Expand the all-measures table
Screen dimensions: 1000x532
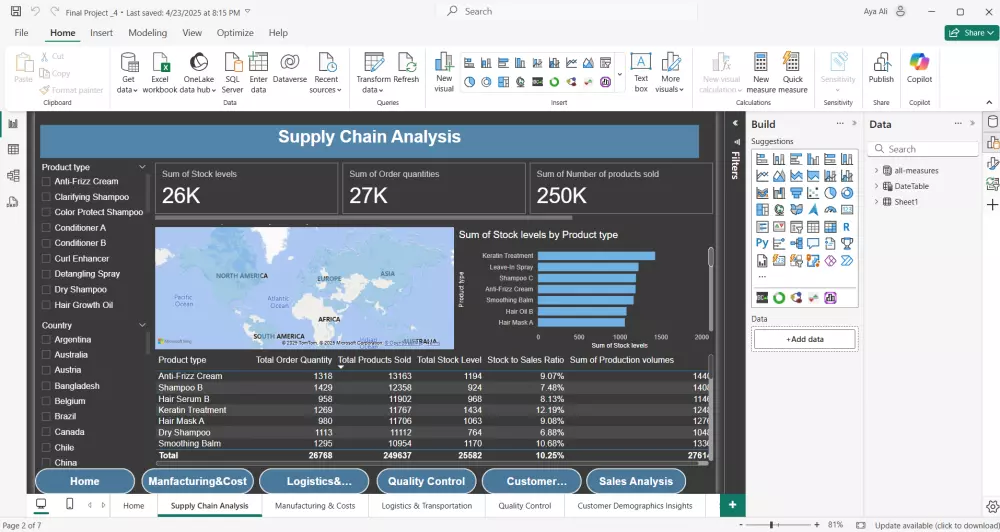tap(876, 170)
